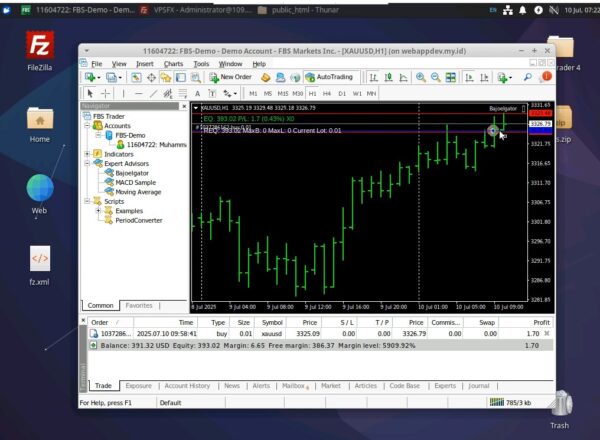Expand the Examples scripts node
This screenshot has width=600, height=440.
coord(98,210)
